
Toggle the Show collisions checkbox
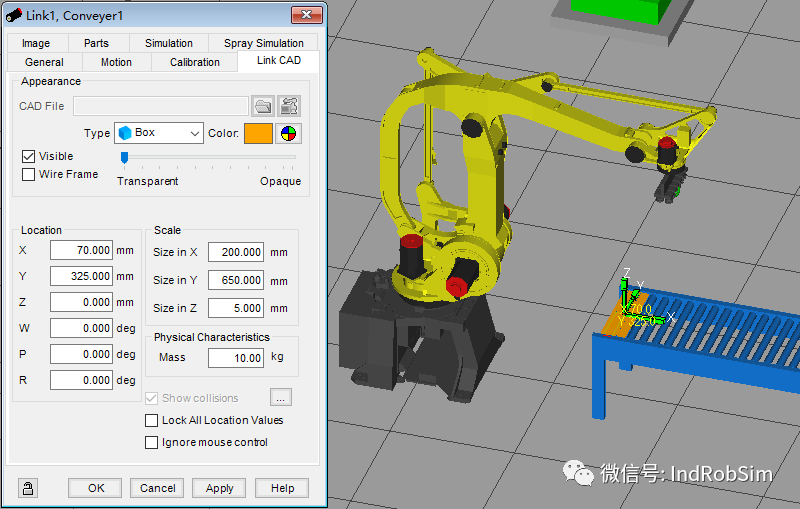(152, 398)
